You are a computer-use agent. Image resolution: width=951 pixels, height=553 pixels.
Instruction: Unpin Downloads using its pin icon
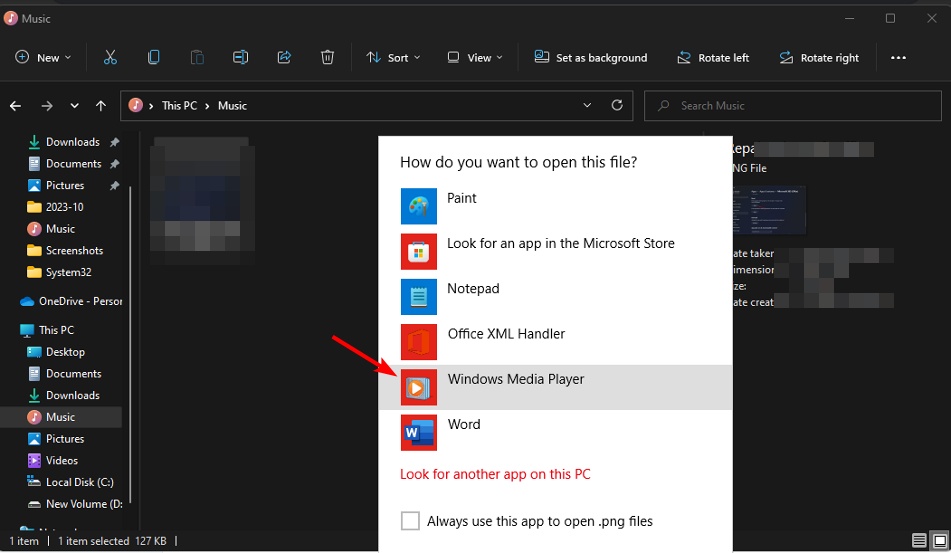(115, 142)
